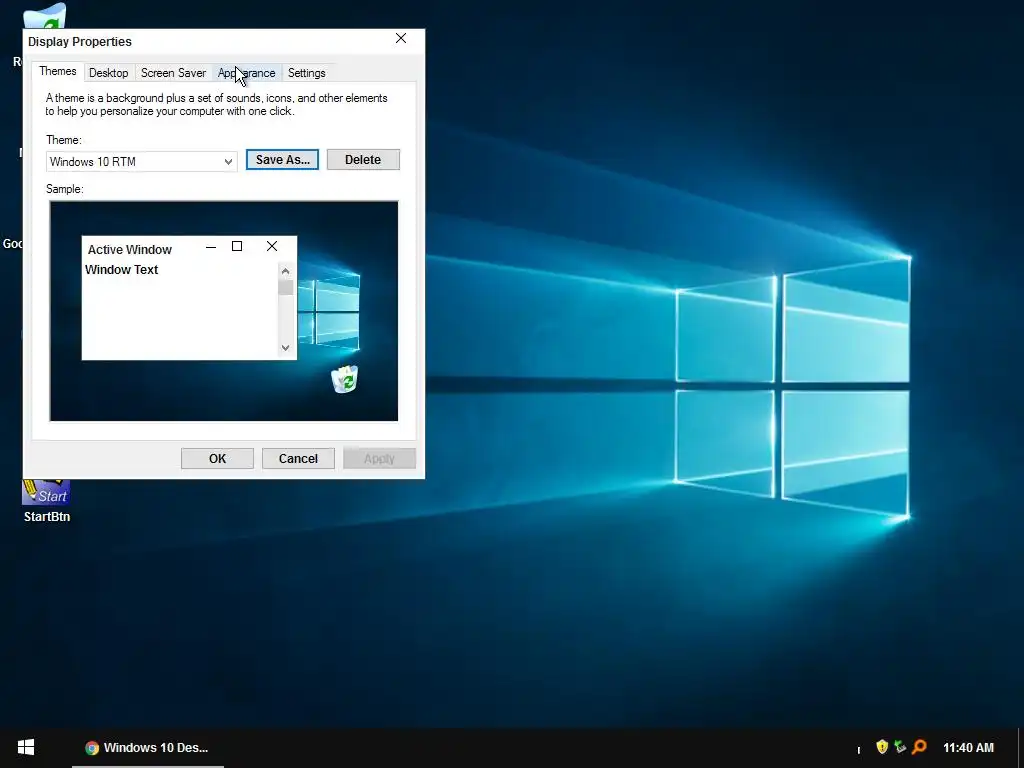Click the orange magnifier tray icon

pyautogui.click(x=919, y=746)
